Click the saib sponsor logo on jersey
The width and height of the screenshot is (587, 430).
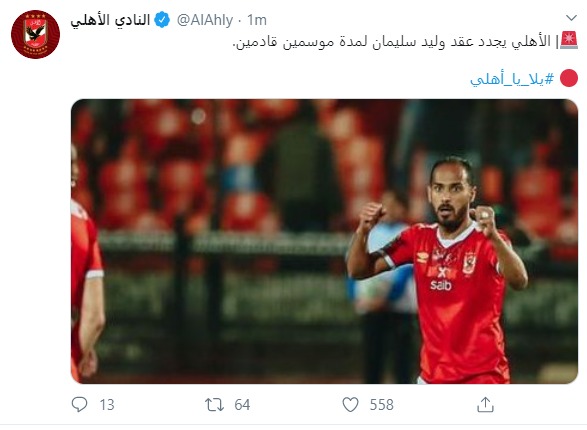point(441,284)
